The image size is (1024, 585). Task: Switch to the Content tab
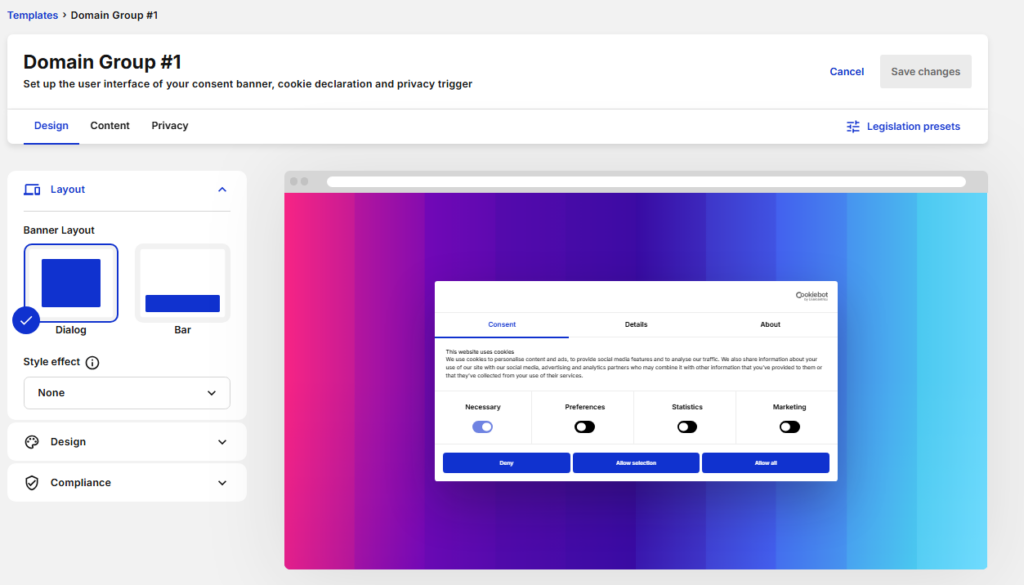(x=109, y=126)
